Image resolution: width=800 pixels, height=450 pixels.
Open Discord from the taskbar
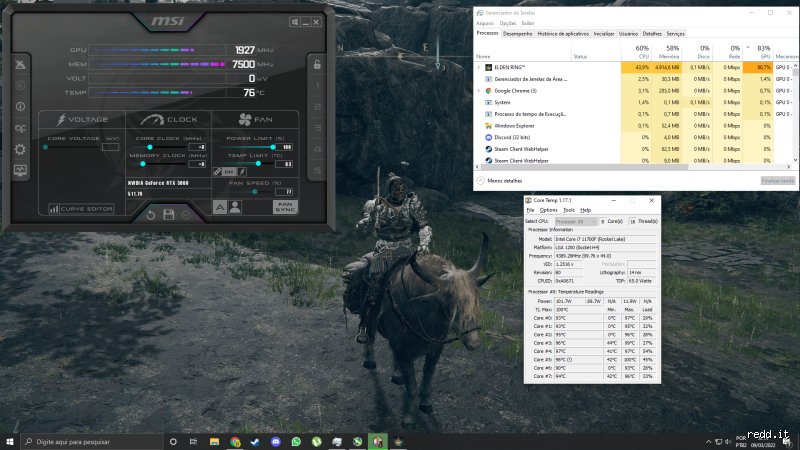[x=276, y=442]
